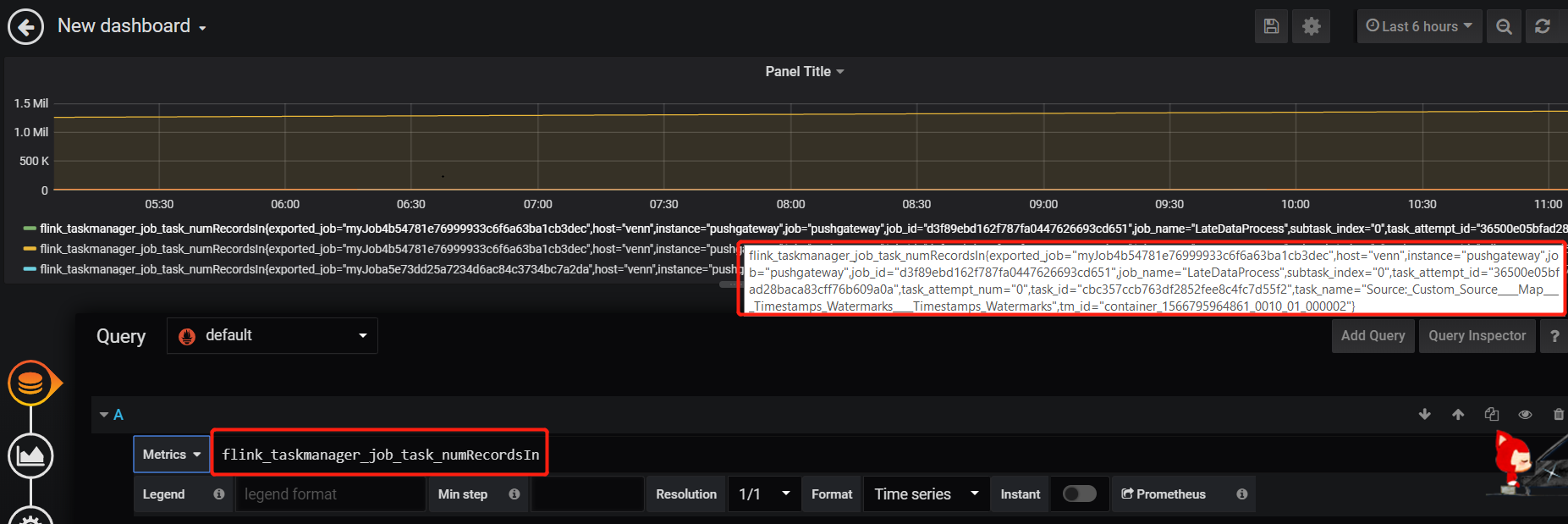Open the Resolution 1/1 dropdown
This screenshot has width=1568, height=524.
pos(764,494)
